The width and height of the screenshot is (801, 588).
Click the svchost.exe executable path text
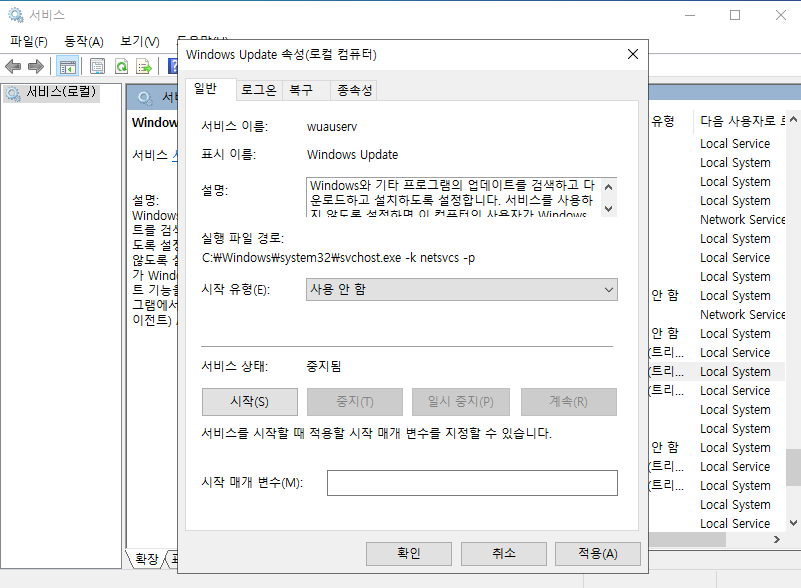coord(338,258)
